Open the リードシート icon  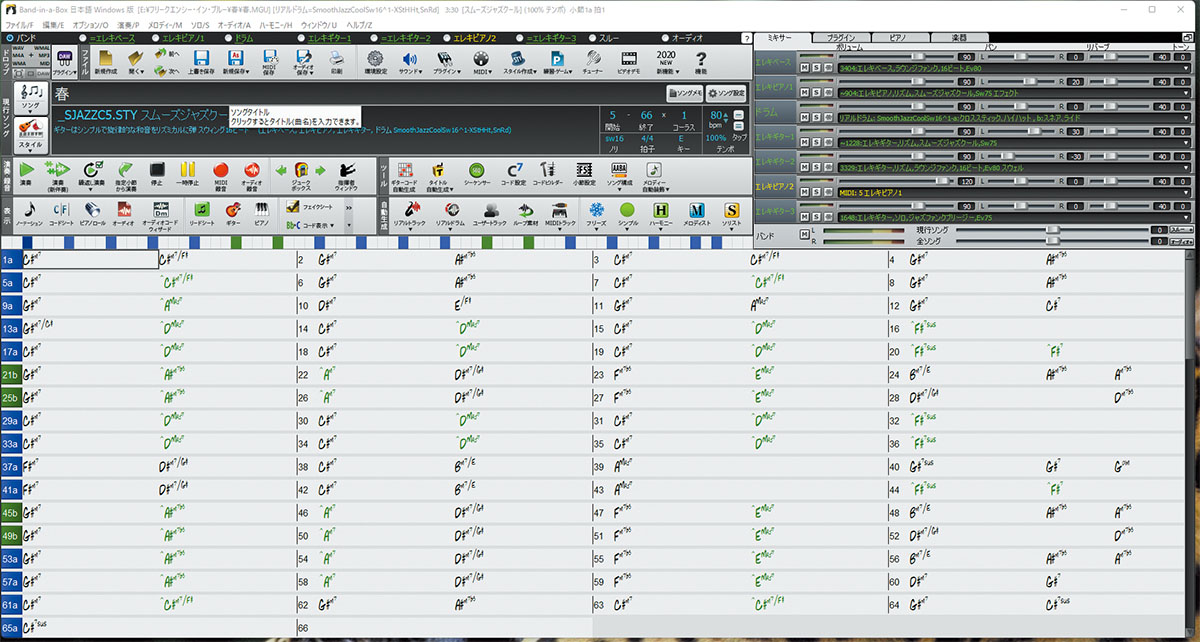tap(201, 213)
